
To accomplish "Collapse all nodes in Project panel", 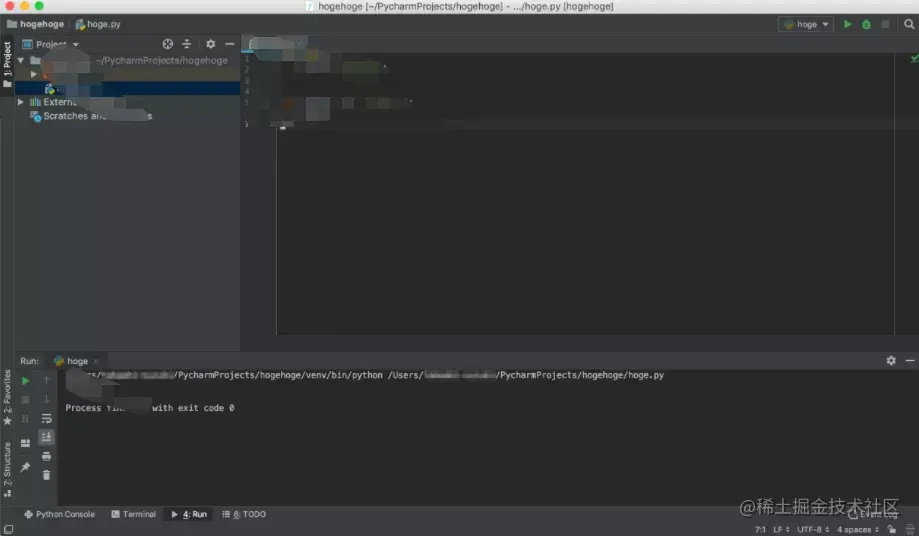I will (x=186, y=44).
